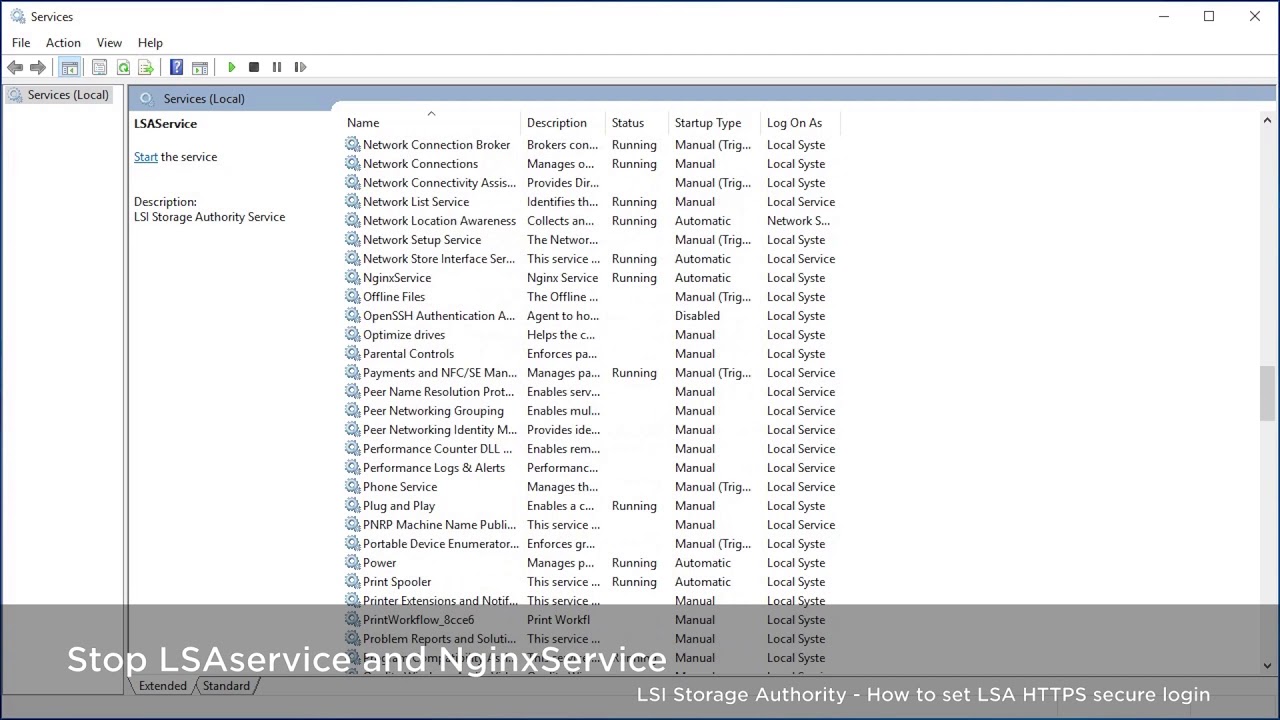Viewport: 1280px width, 720px height.
Task: Select Network Connectivity Assis... service
Action: point(439,183)
